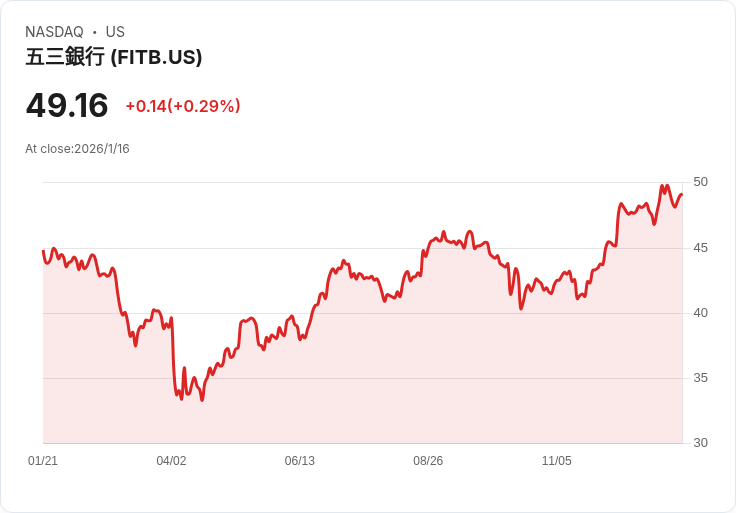Image resolution: width=736 pixels, height=513 pixels.
Task: Click the rightmost end of the price line
Action: [x=682, y=194]
